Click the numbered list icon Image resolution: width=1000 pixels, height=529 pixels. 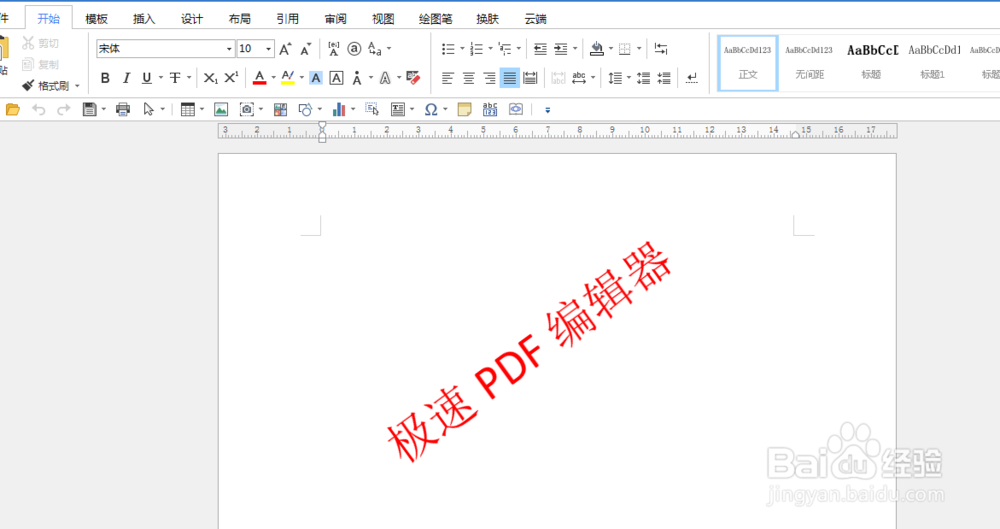[476, 48]
